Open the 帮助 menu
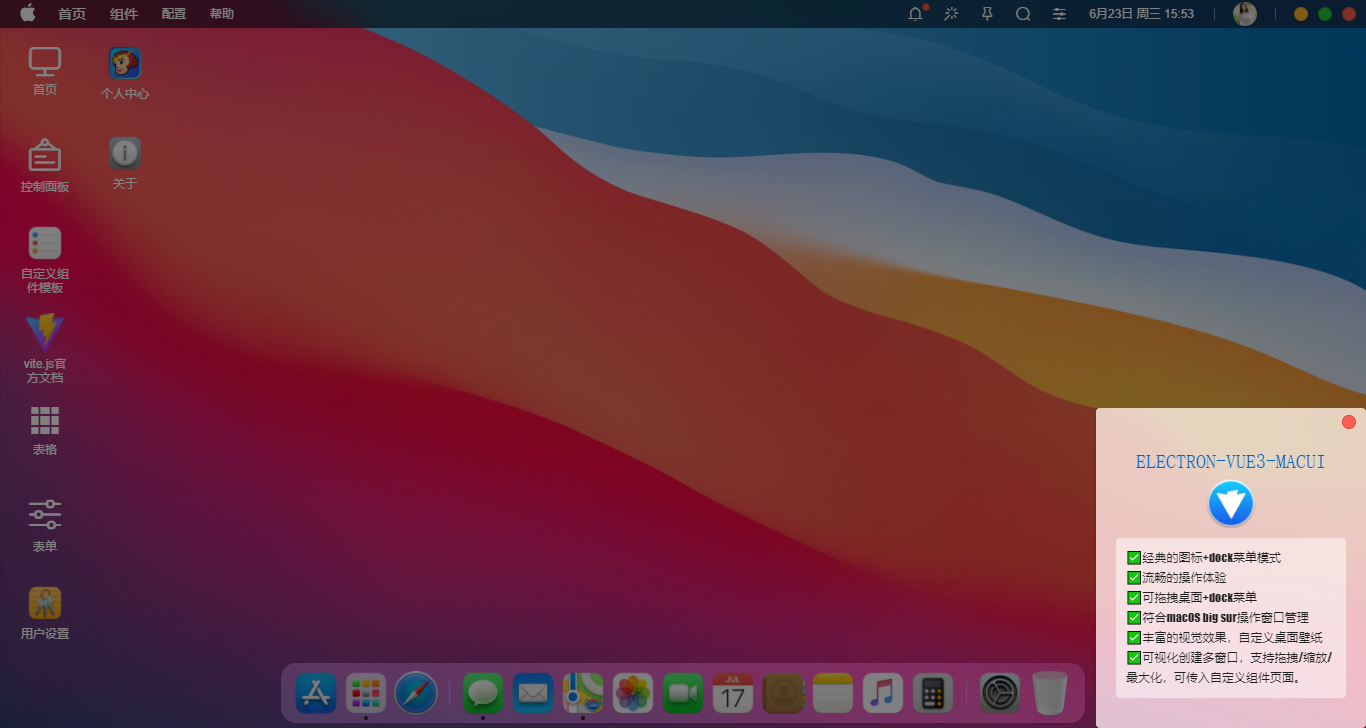Viewport: 1366px width, 728px height. pyautogui.click(x=221, y=14)
